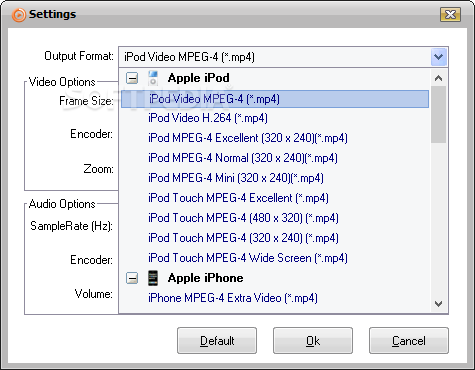This screenshot has width=475, height=370.
Task: Choose iPod MPEG-4 Normal (320 x 240)
Action: point(243,158)
